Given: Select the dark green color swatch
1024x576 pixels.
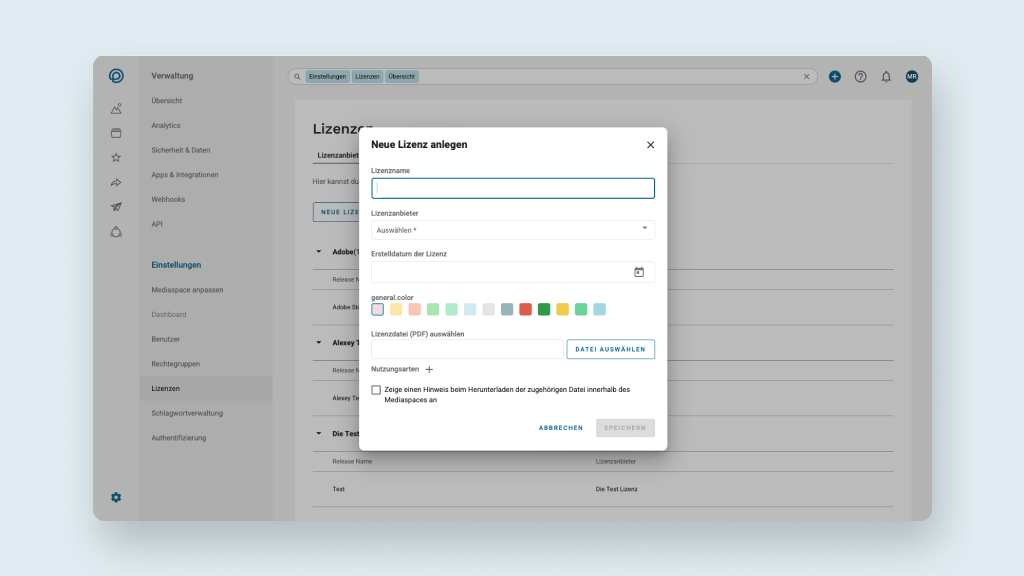Looking at the screenshot, I should (544, 310).
